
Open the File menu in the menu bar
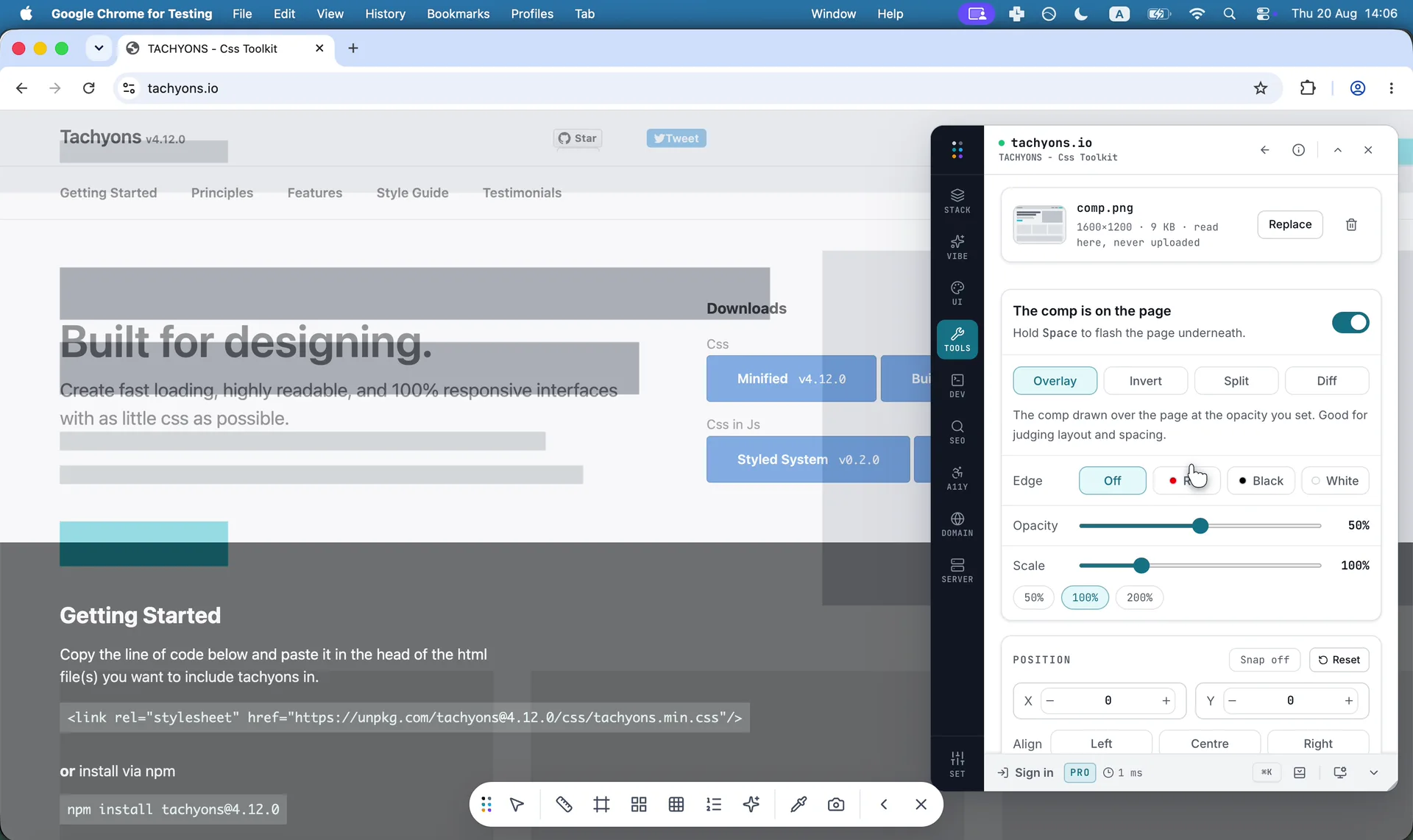pyautogui.click(x=242, y=14)
